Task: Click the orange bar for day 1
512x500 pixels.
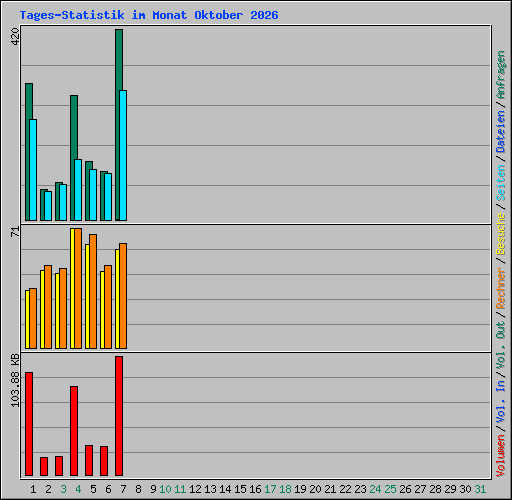Action: [33, 319]
